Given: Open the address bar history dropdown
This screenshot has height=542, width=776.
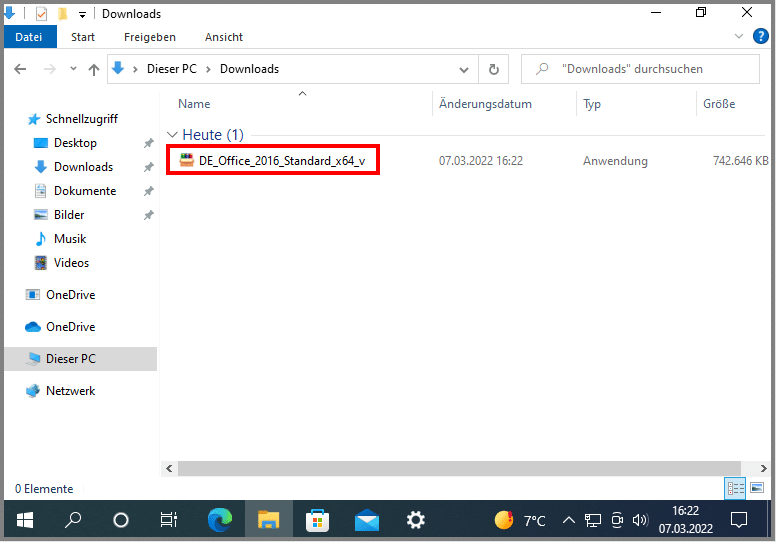Looking at the screenshot, I should coord(464,69).
